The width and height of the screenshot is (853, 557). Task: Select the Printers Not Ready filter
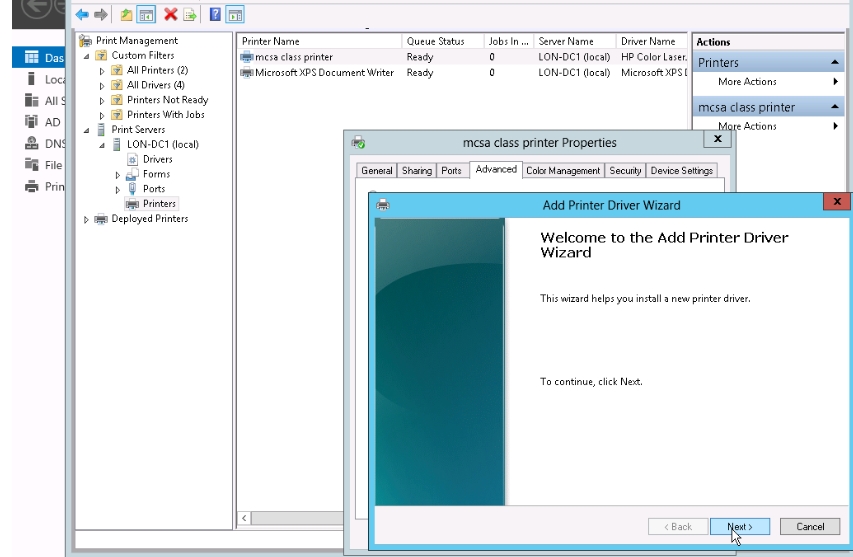168,100
